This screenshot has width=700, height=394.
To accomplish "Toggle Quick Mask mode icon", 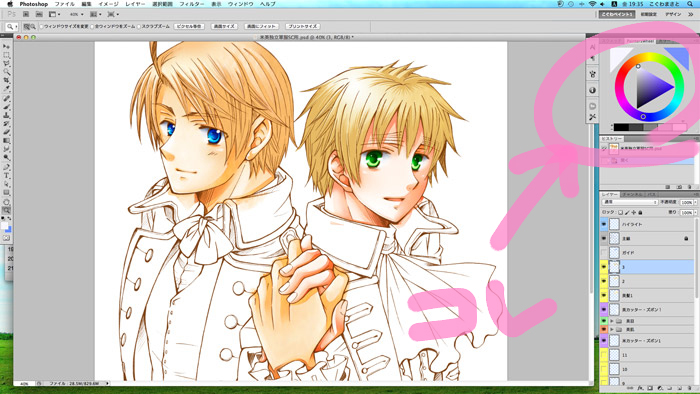I will point(6,238).
